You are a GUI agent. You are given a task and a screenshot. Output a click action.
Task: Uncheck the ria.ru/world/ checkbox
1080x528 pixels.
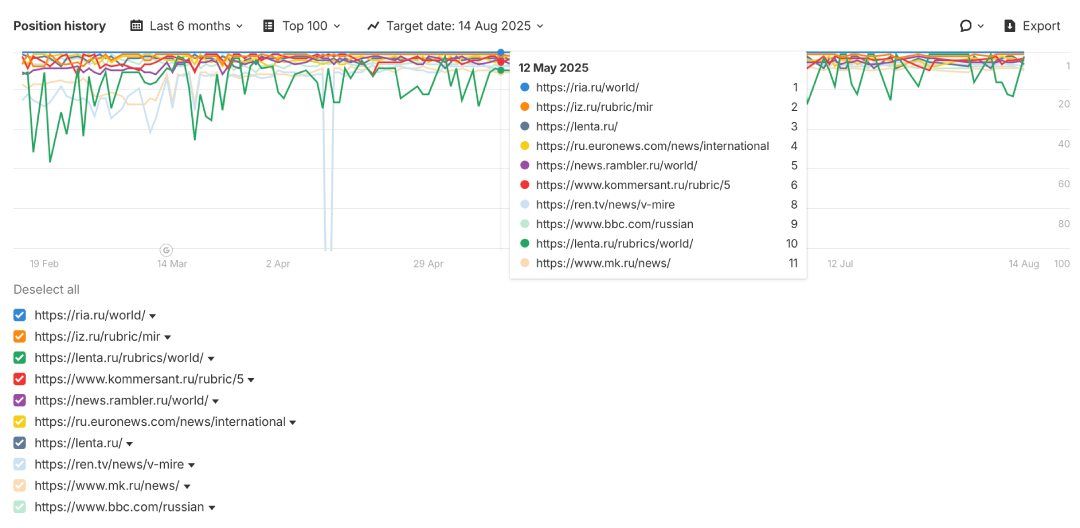coord(20,315)
